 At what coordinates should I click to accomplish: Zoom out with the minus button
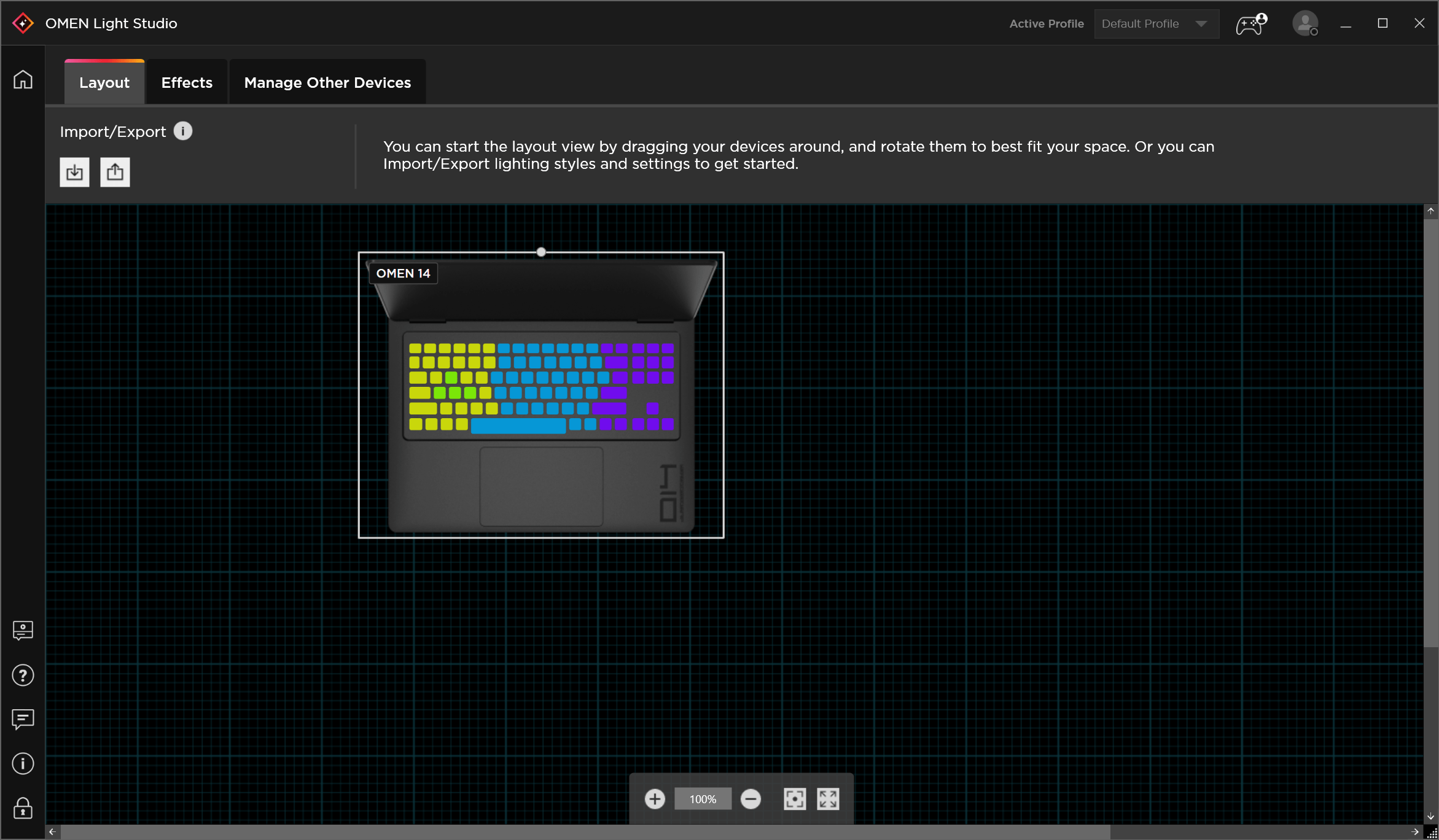pyautogui.click(x=751, y=799)
